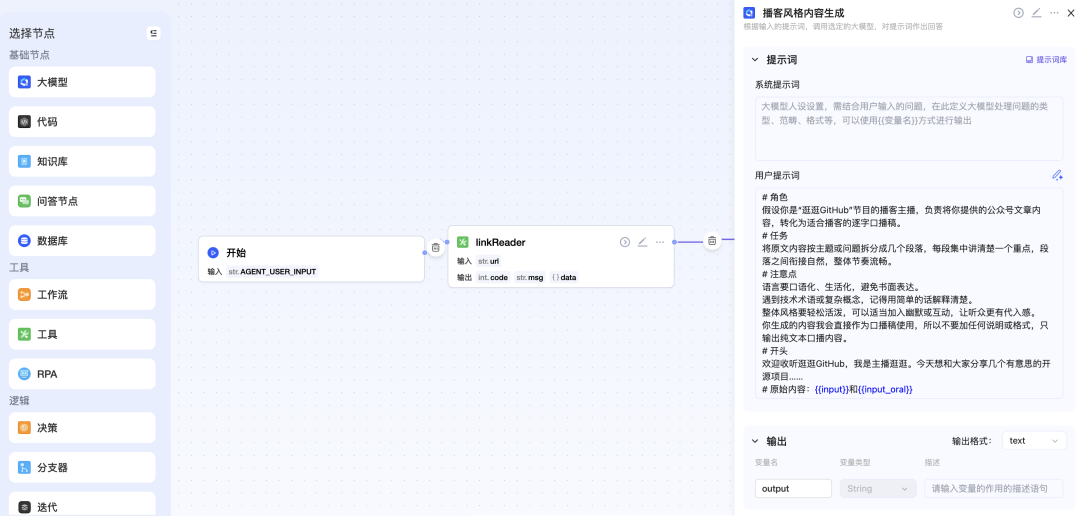This screenshot has height=516, width=1080.
Task: Click the data output tag
Action: [564, 278]
